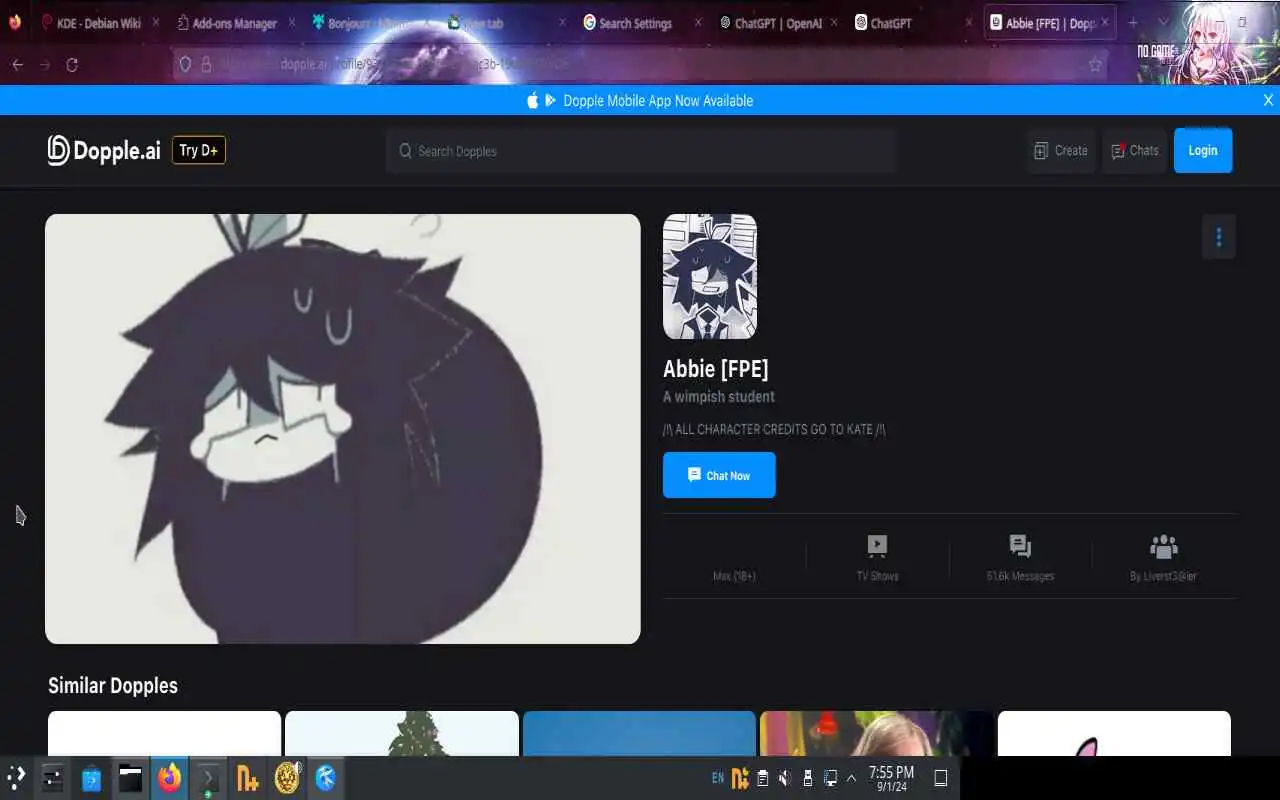Click the Abbie [FPE] title text
This screenshot has height=800, width=1280.
pos(716,368)
